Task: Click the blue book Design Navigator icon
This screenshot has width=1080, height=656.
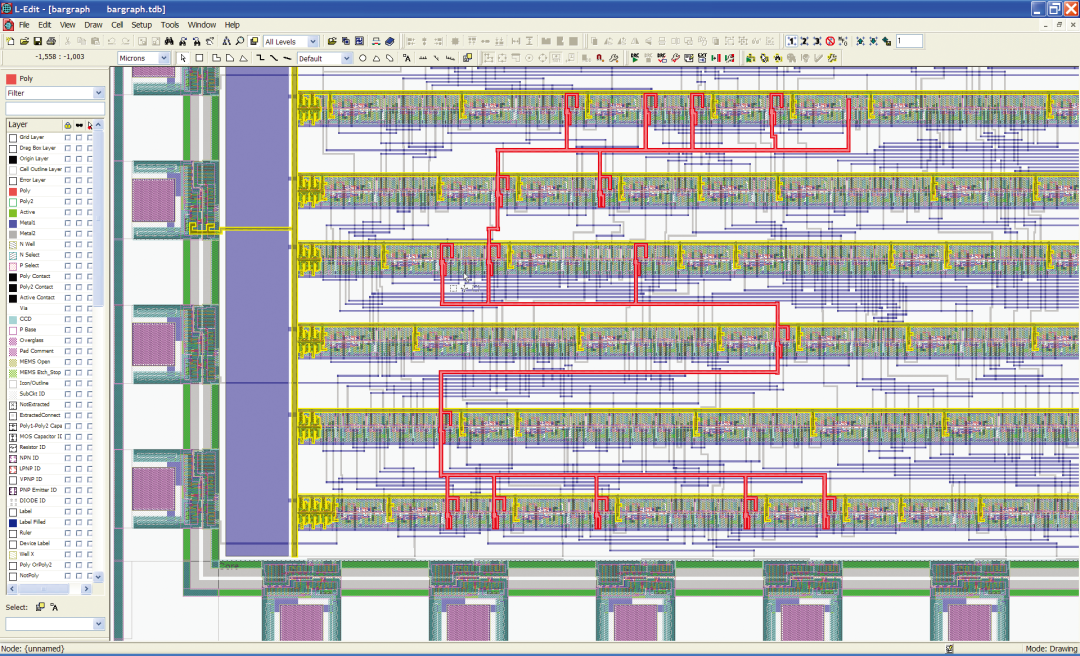Action: coord(390,41)
